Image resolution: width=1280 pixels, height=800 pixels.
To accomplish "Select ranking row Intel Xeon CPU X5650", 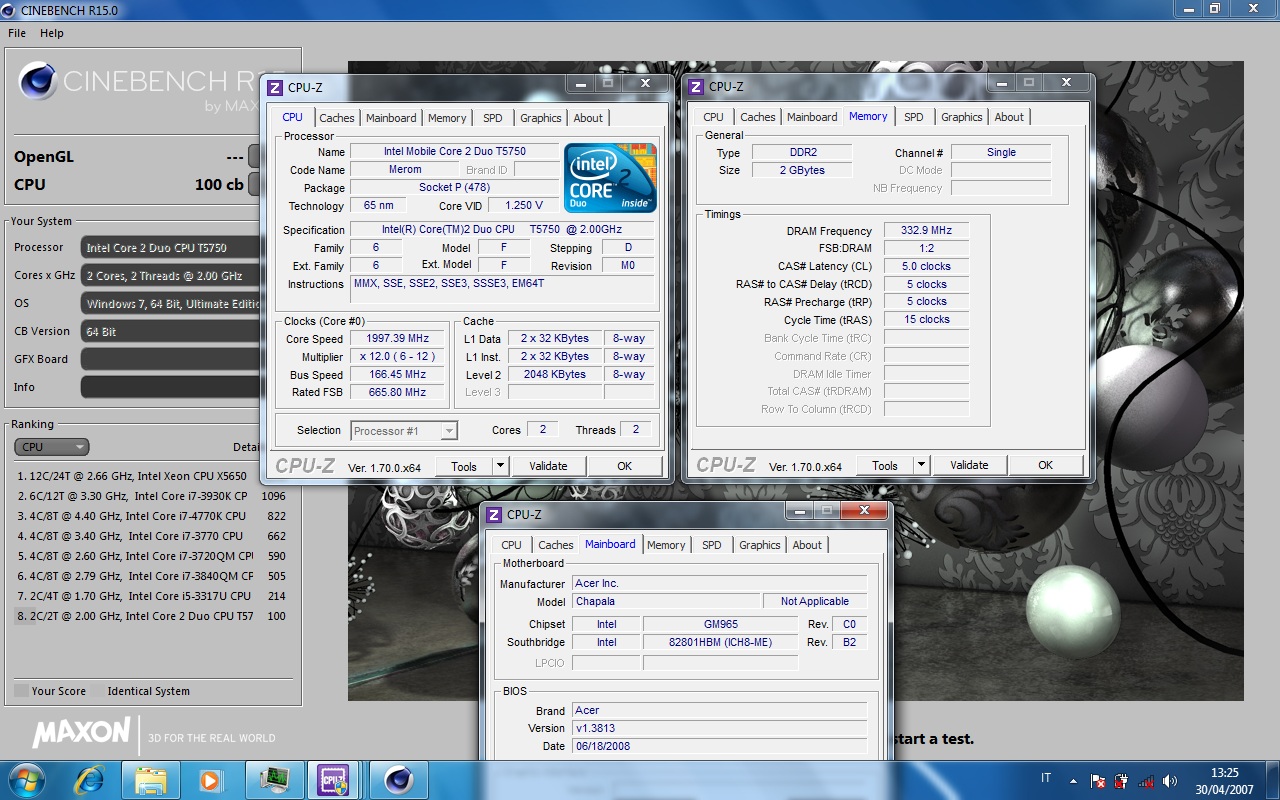I will [x=152, y=476].
